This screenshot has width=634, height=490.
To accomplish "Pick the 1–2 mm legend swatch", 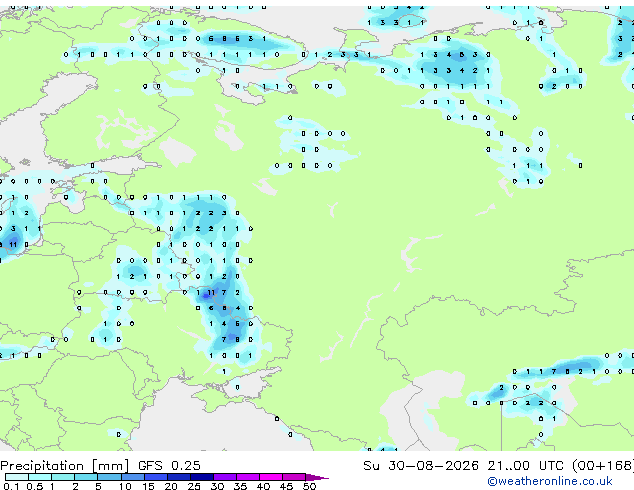I will [63, 477].
